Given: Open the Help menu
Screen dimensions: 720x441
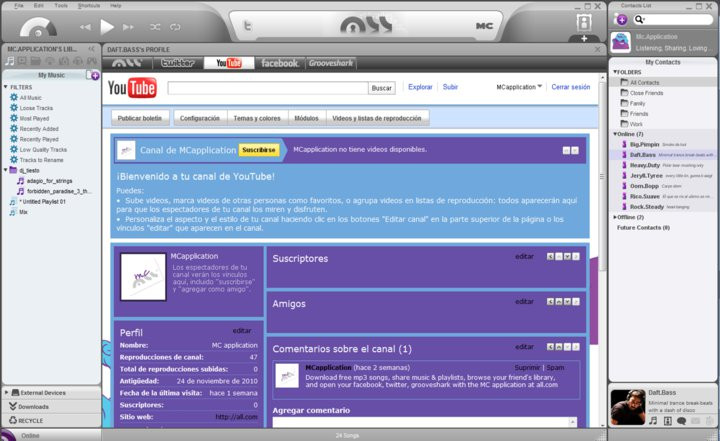Looking at the screenshot, I should point(116,6).
